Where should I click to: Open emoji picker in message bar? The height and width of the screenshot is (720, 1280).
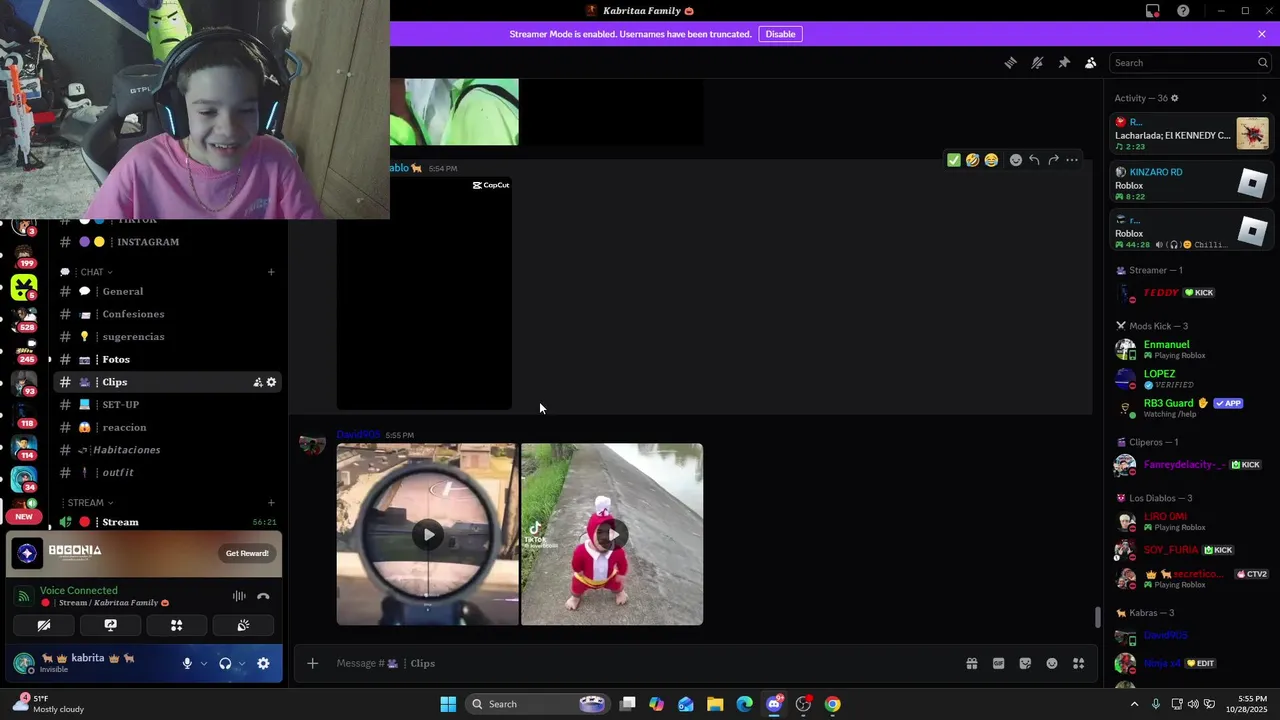1052,663
